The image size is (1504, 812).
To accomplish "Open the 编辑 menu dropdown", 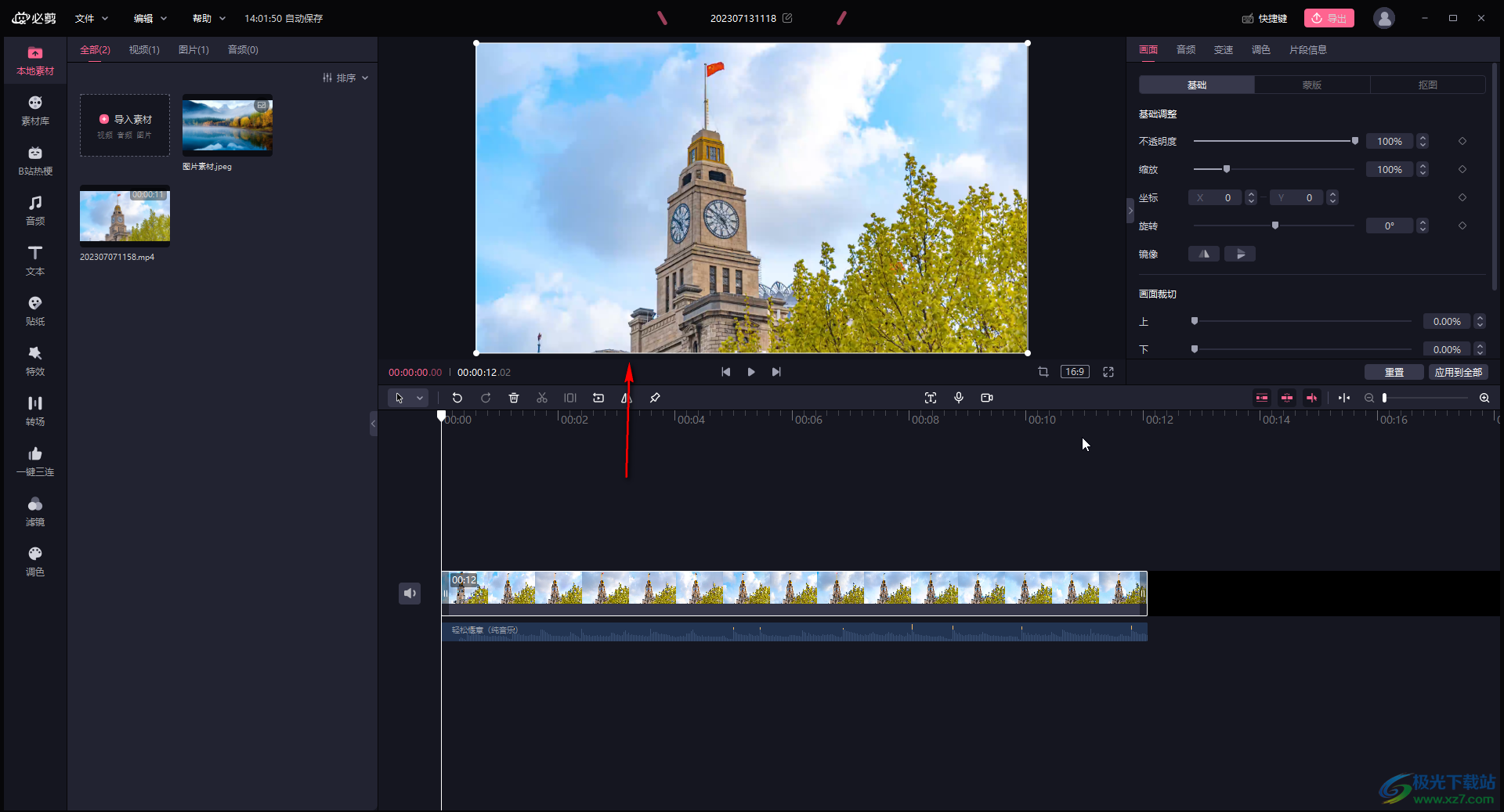I will [x=150, y=18].
